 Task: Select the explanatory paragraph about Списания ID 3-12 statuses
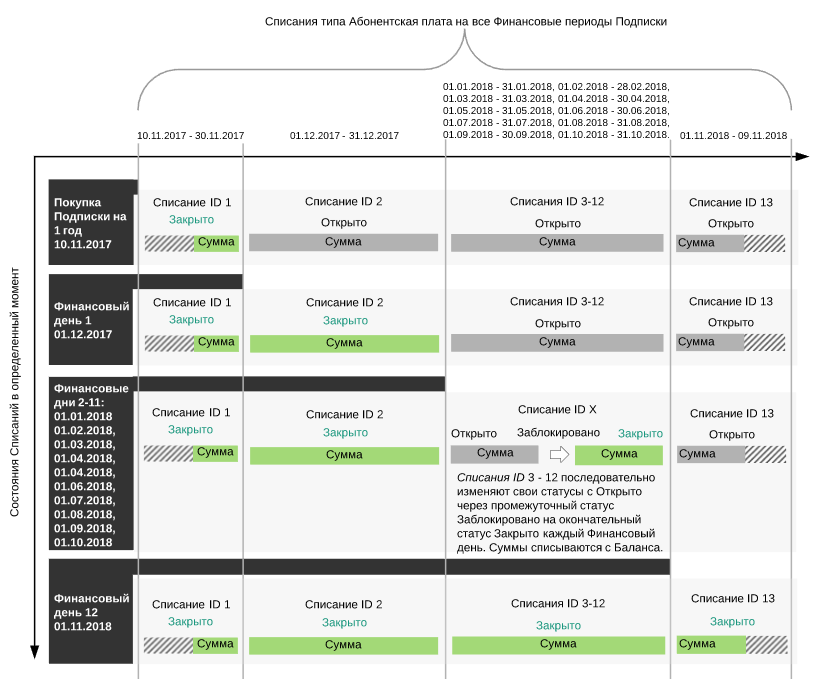tap(557, 513)
